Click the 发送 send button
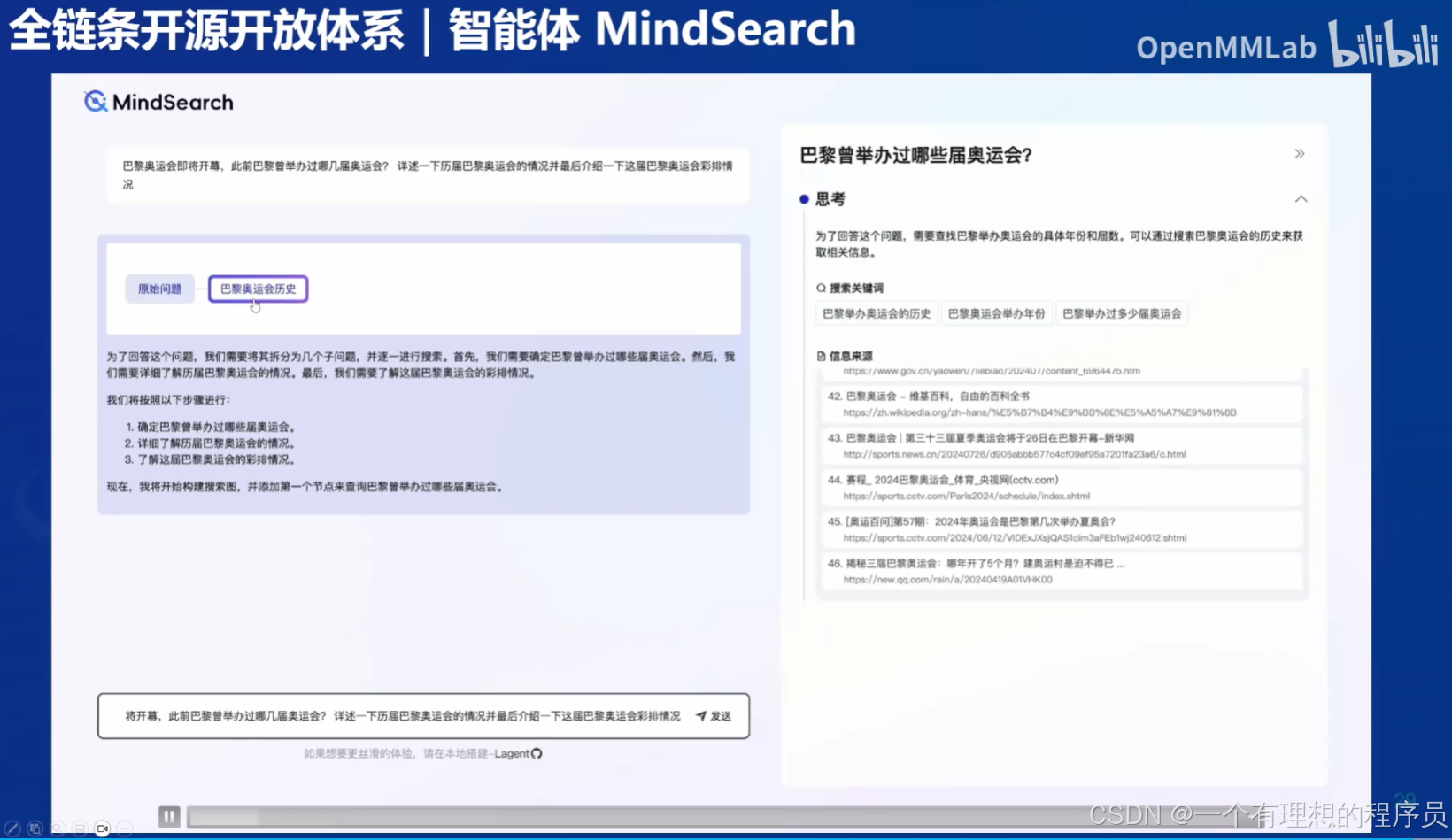 (714, 716)
